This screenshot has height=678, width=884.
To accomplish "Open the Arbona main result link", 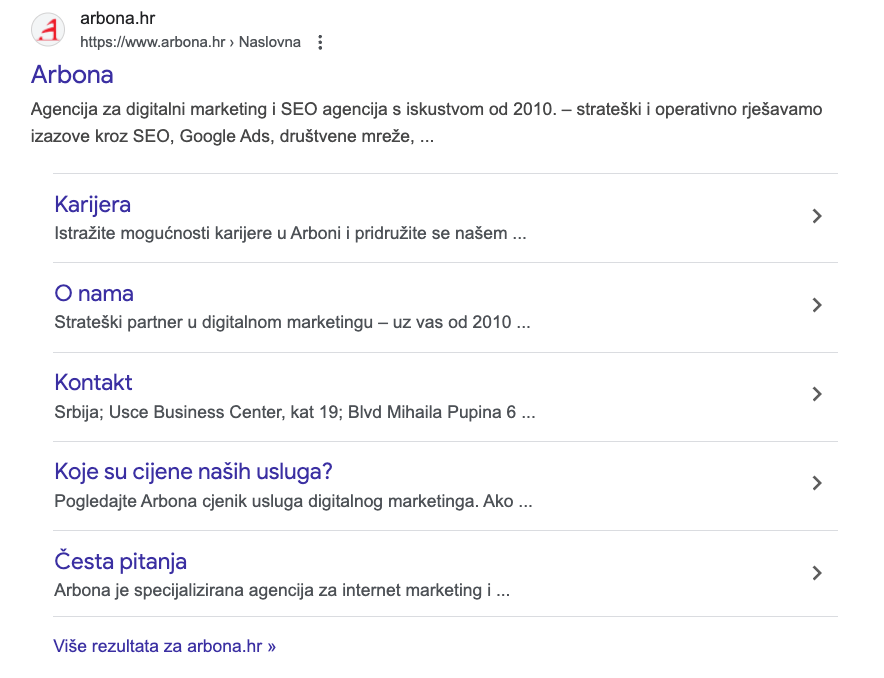I will coord(71,75).
